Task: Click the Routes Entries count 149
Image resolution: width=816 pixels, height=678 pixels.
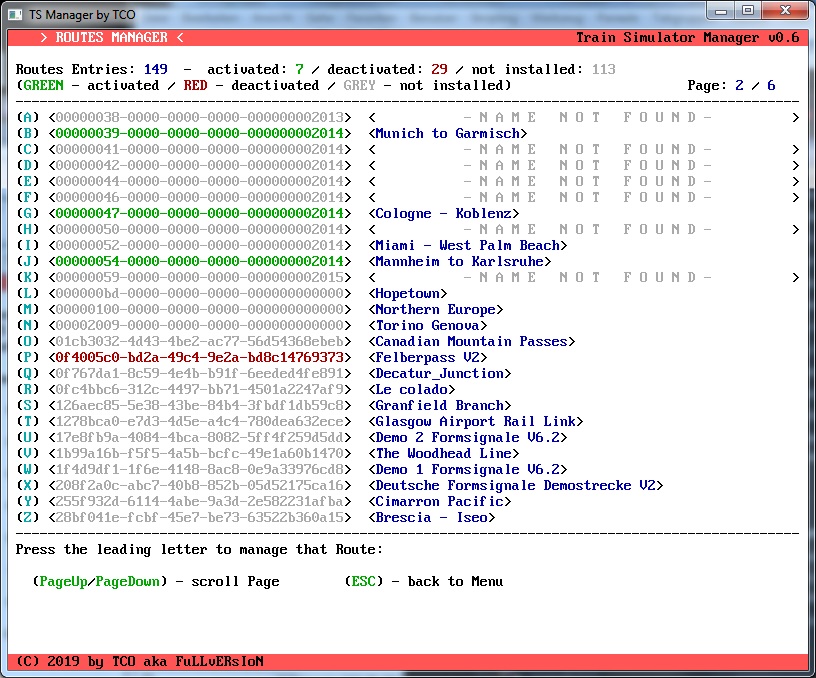Action: [x=156, y=69]
